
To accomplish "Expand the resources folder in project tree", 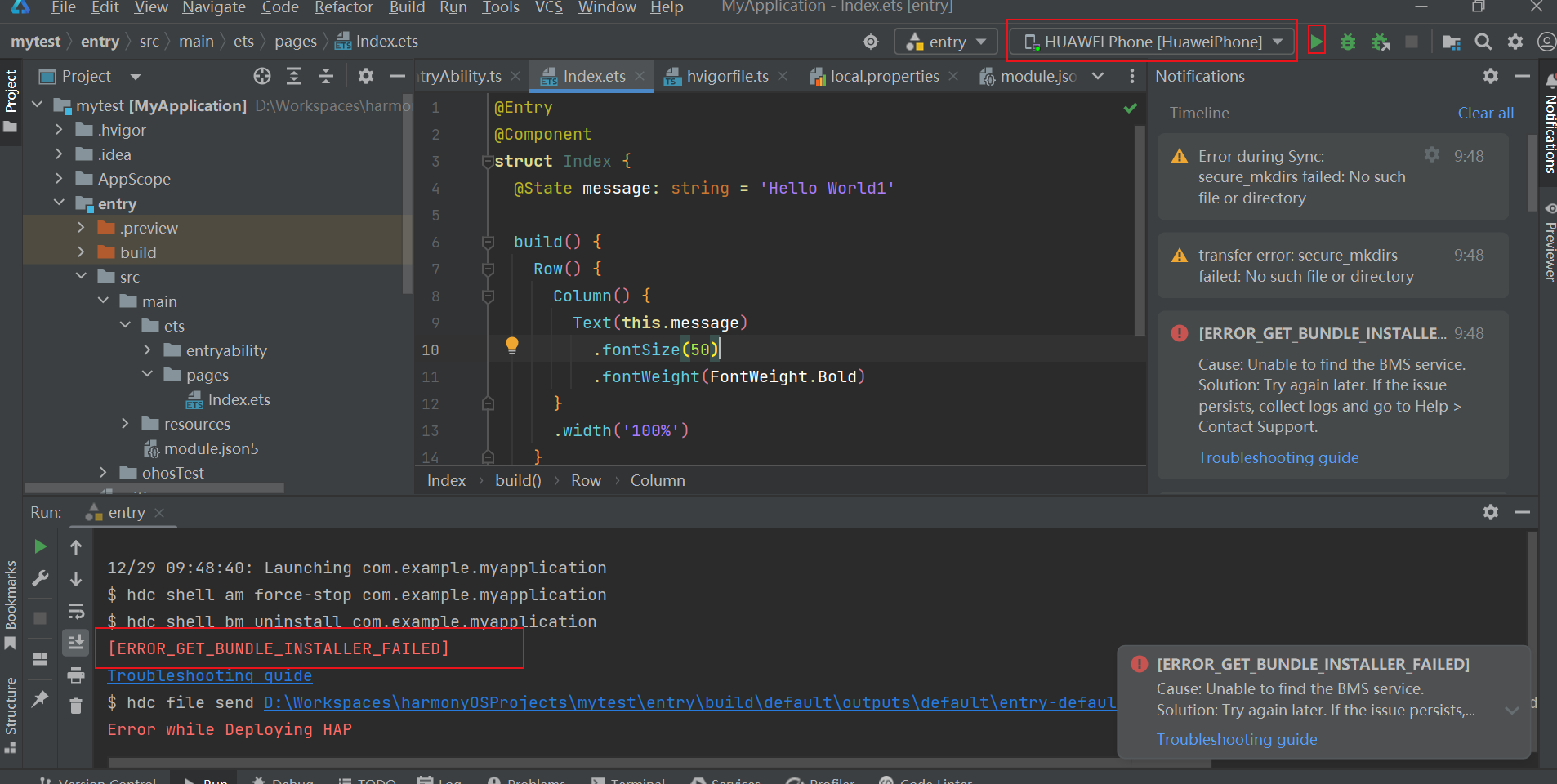I will (x=125, y=424).
